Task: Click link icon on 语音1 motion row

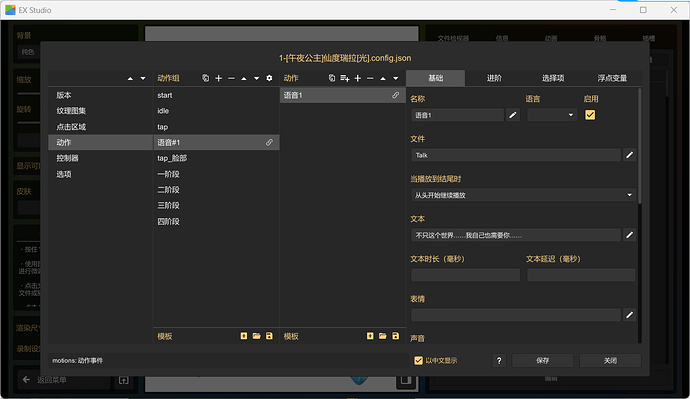Action: coord(396,95)
